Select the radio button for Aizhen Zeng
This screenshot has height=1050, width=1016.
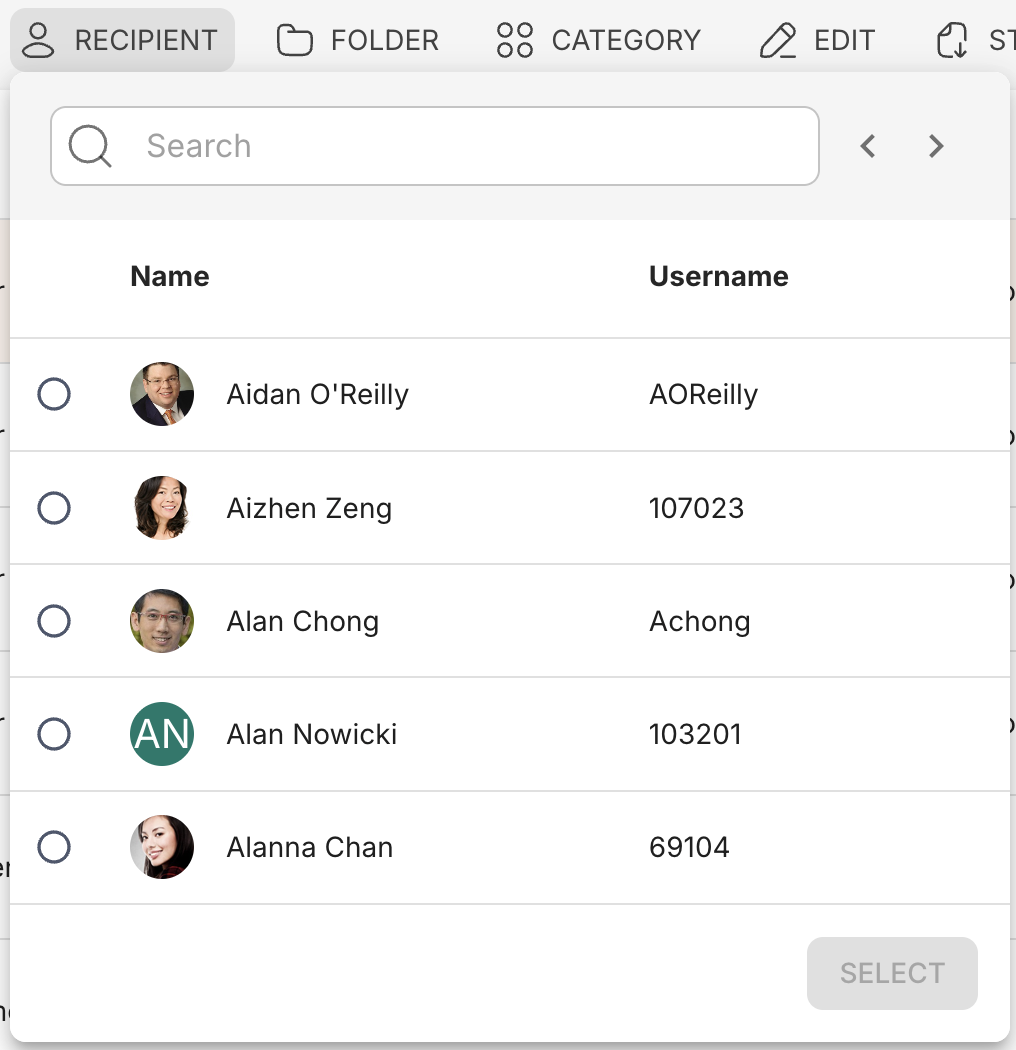tap(54, 508)
